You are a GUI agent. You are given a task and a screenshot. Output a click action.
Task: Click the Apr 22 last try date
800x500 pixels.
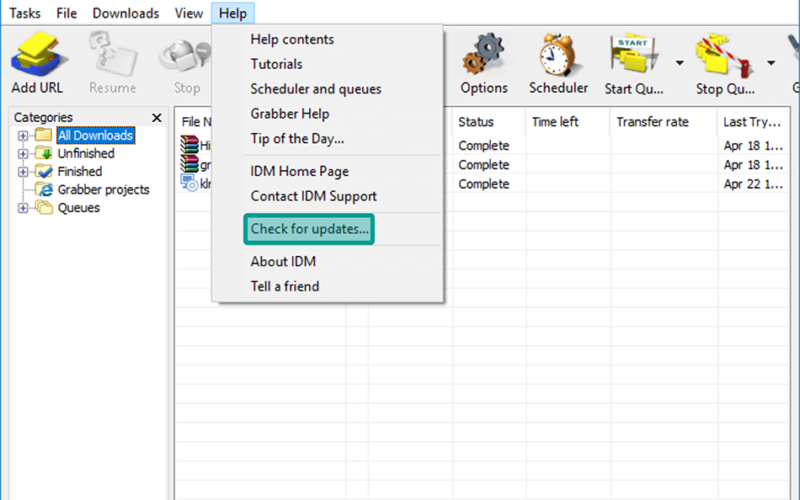click(x=753, y=184)
